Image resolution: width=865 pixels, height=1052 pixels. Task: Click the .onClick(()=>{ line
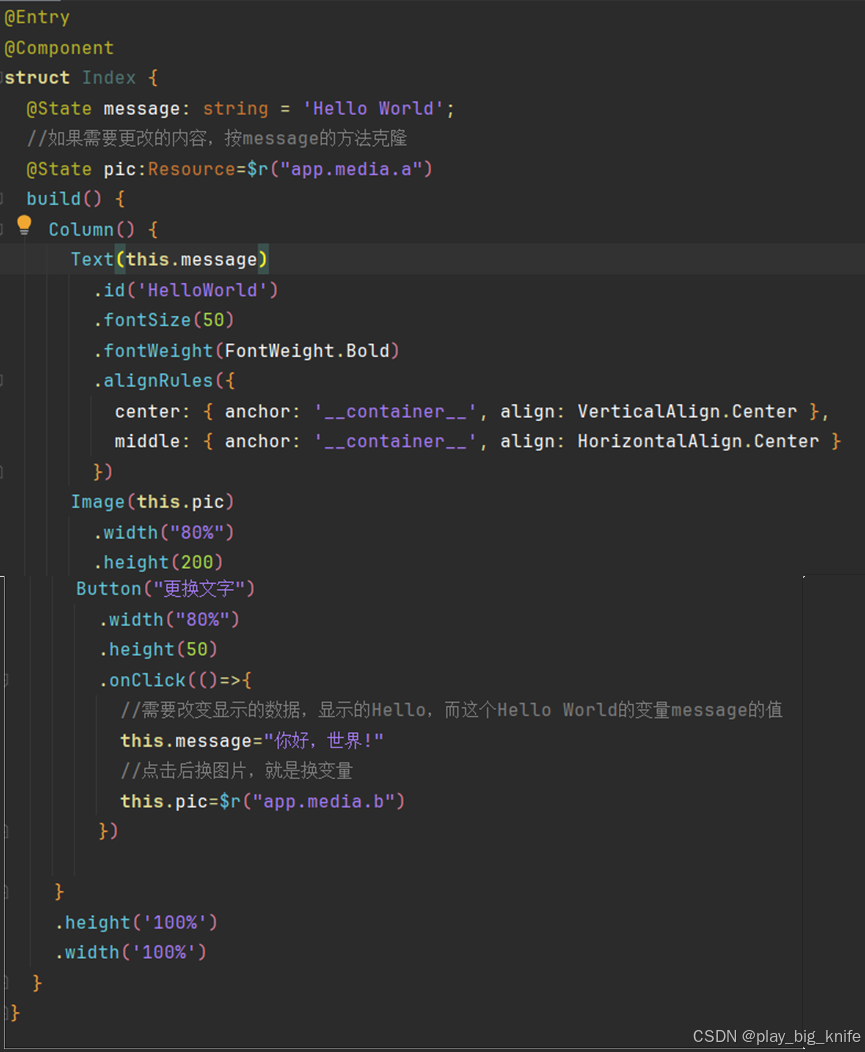(x=175, y=680)
